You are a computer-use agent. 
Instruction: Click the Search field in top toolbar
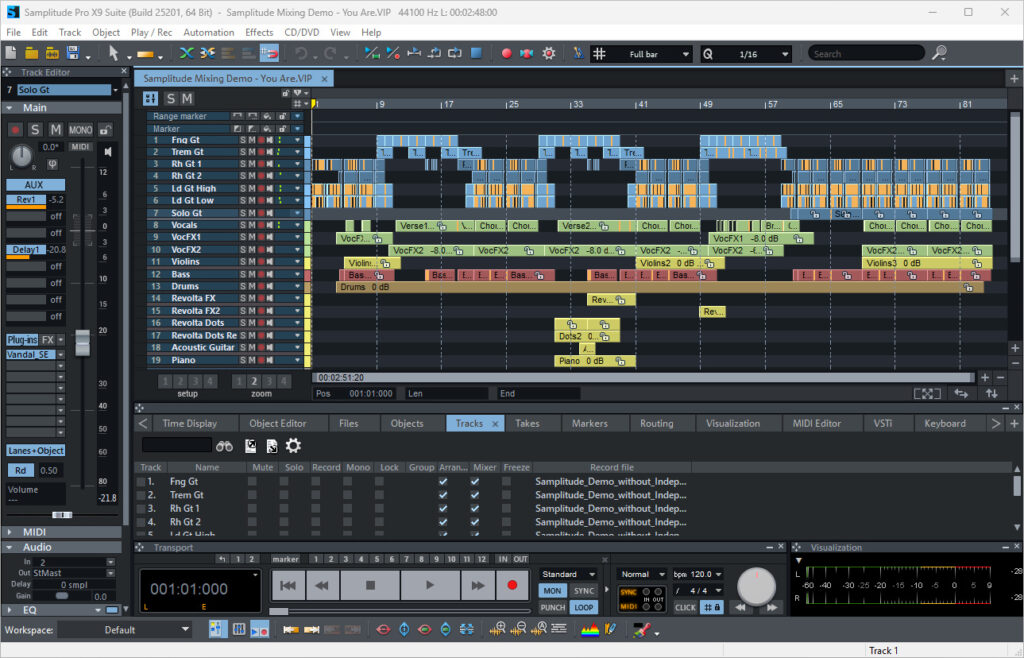click(x=866, y=54)
